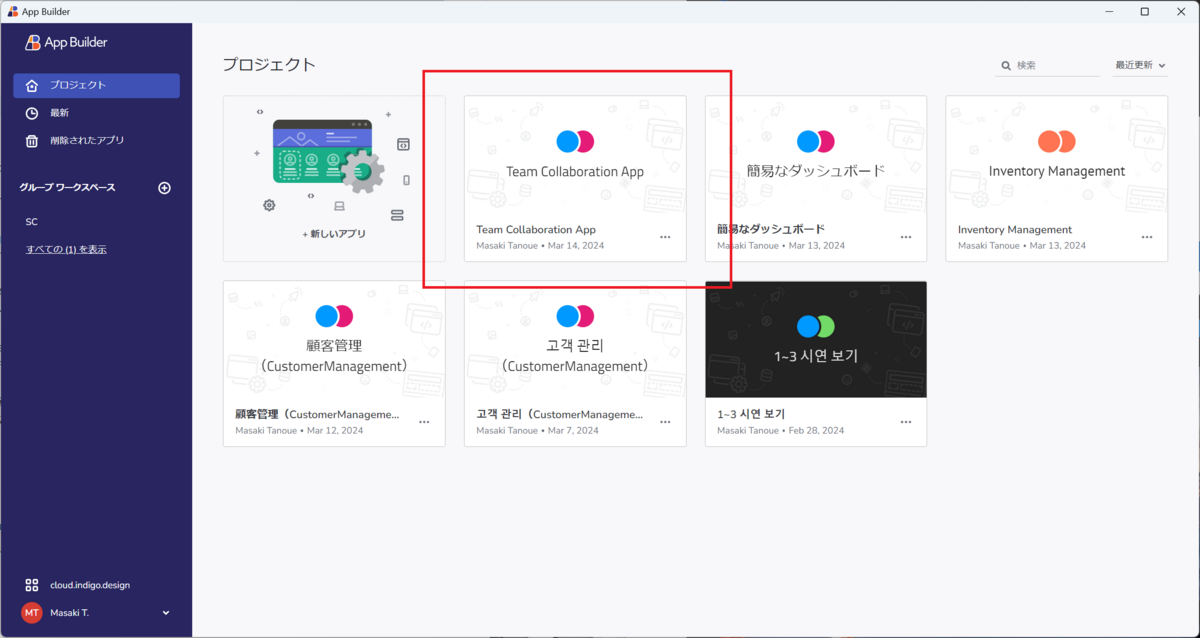Screen dimensions: 1200x638
Task: Open cloud.indigo.design link
Action: (x=90, y=585)
